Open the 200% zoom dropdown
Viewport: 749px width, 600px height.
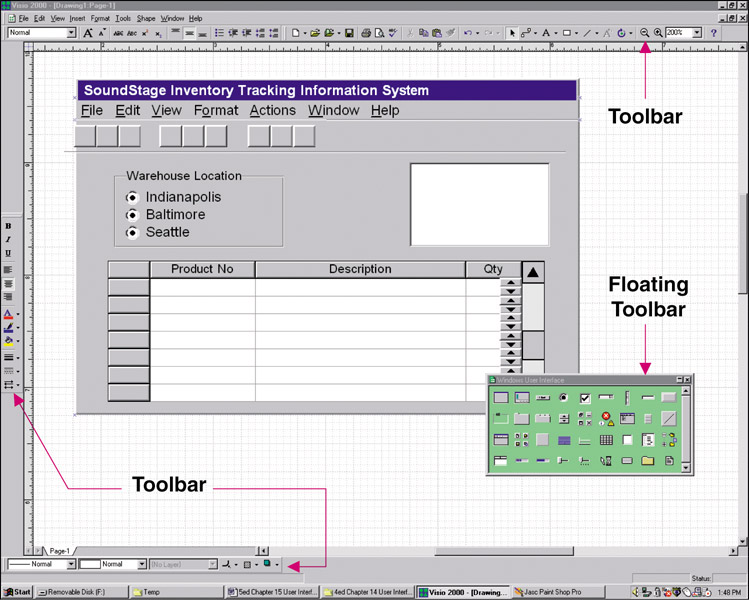(x=697, y=32)
